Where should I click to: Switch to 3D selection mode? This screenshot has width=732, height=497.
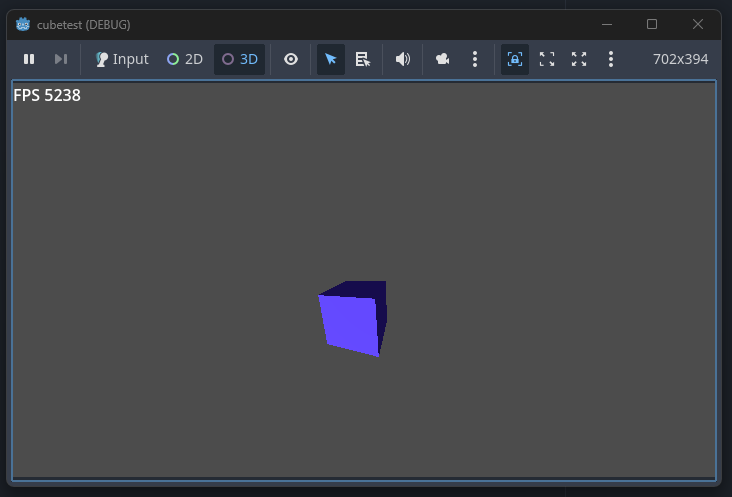coord(239,59)
